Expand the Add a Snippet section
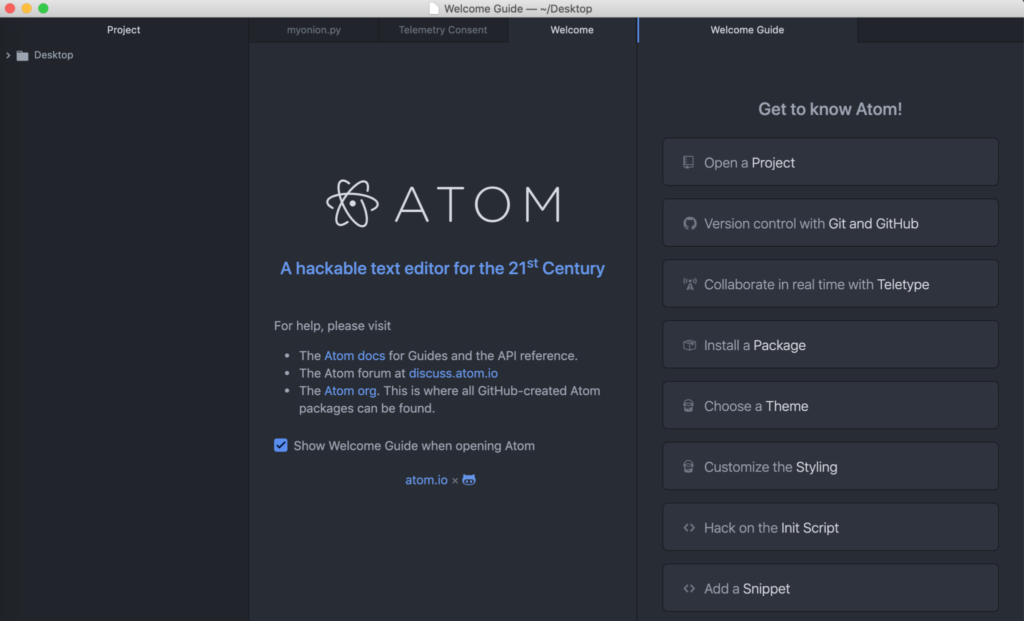 [830, 588]
